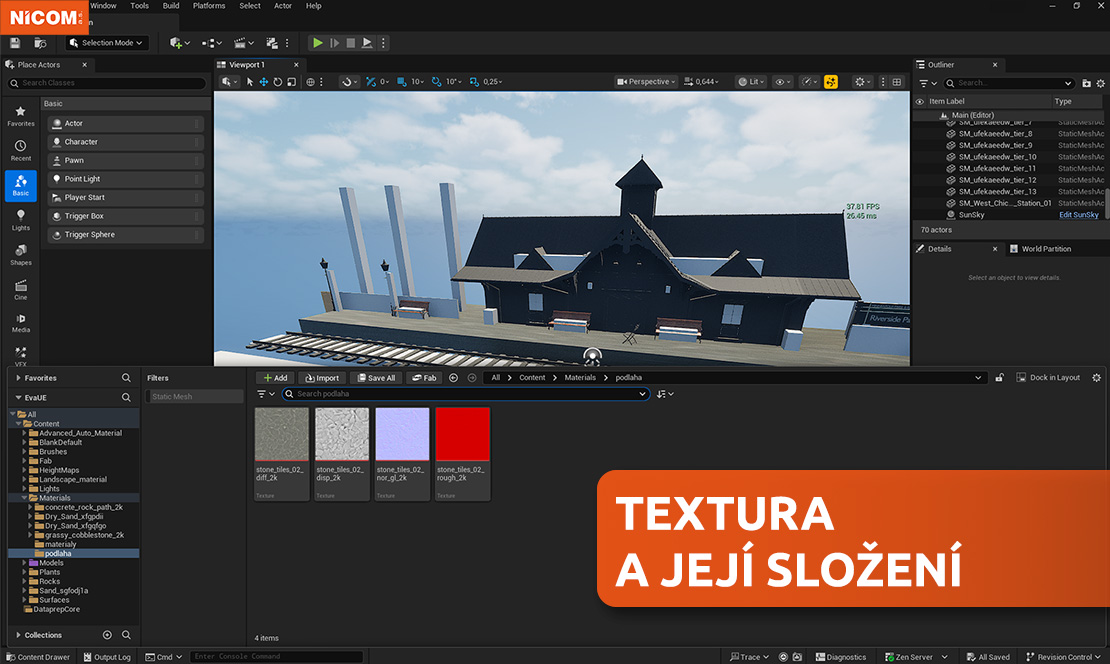Click the Save current level disk icon
This screenshot has height=664, width=1110.
15,43
